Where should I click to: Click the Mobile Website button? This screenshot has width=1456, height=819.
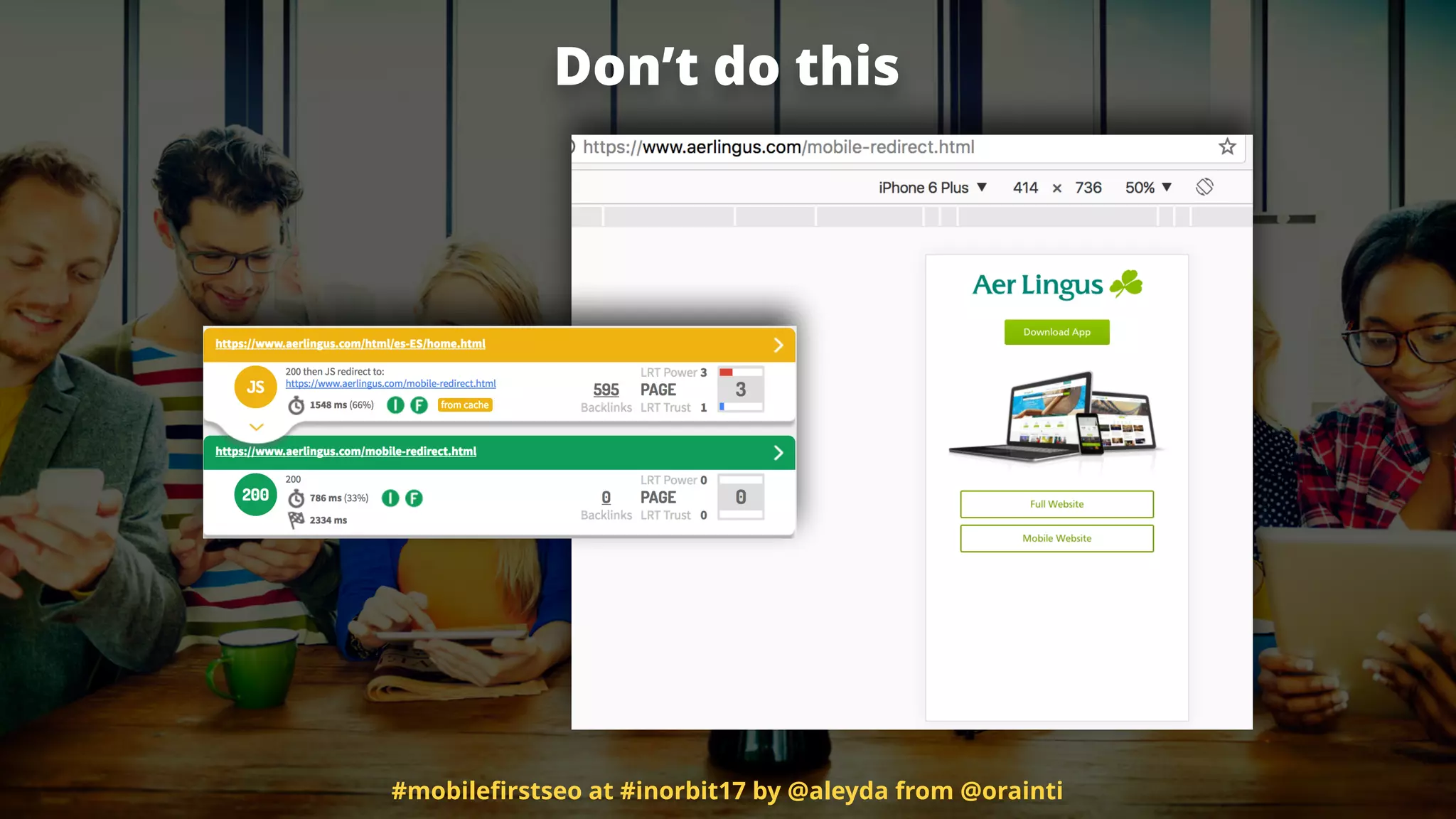pyautogui.click(x=1056, y=538)
